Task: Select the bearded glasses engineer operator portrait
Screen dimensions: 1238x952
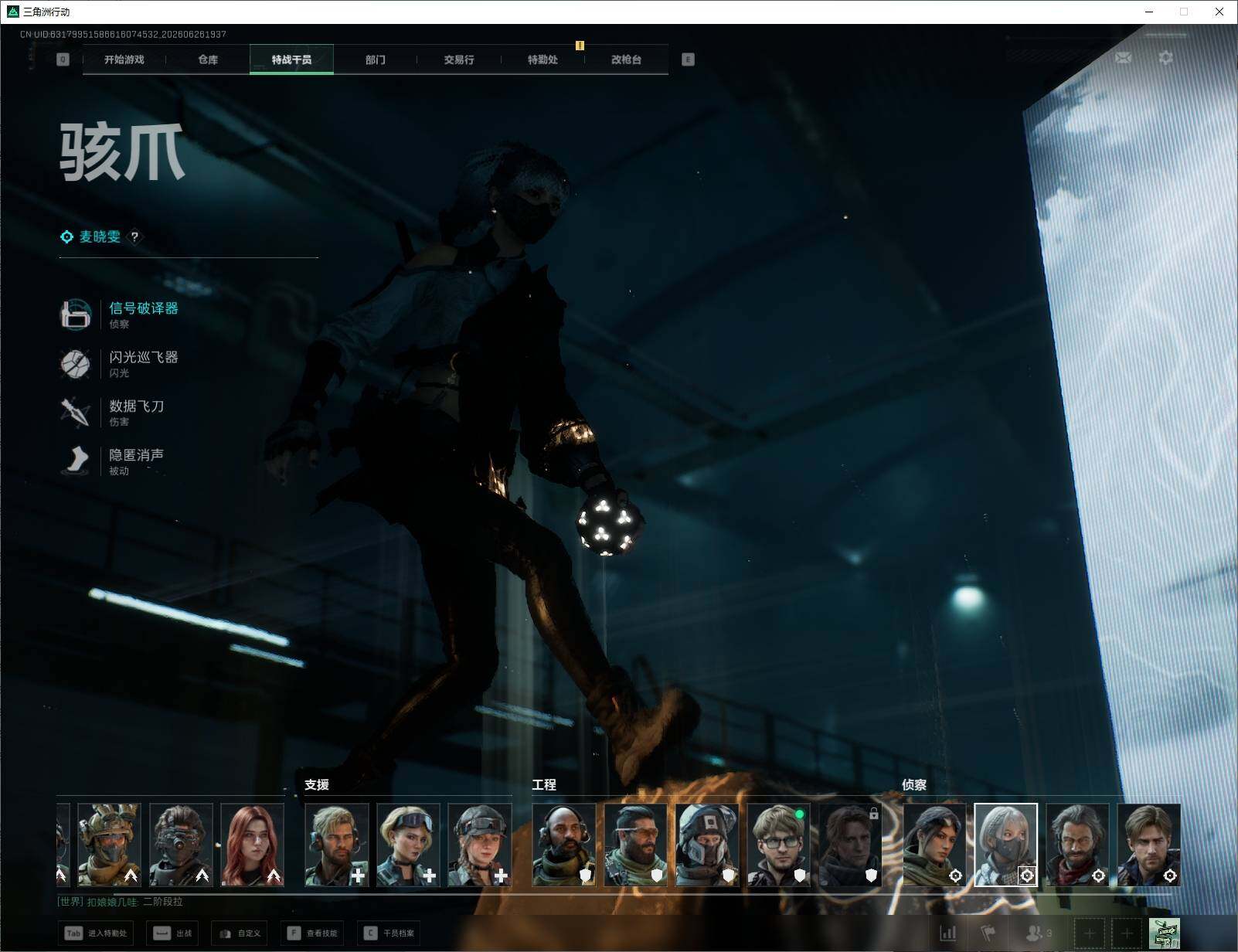Action: pyautogui.click(x=635, y=845)
